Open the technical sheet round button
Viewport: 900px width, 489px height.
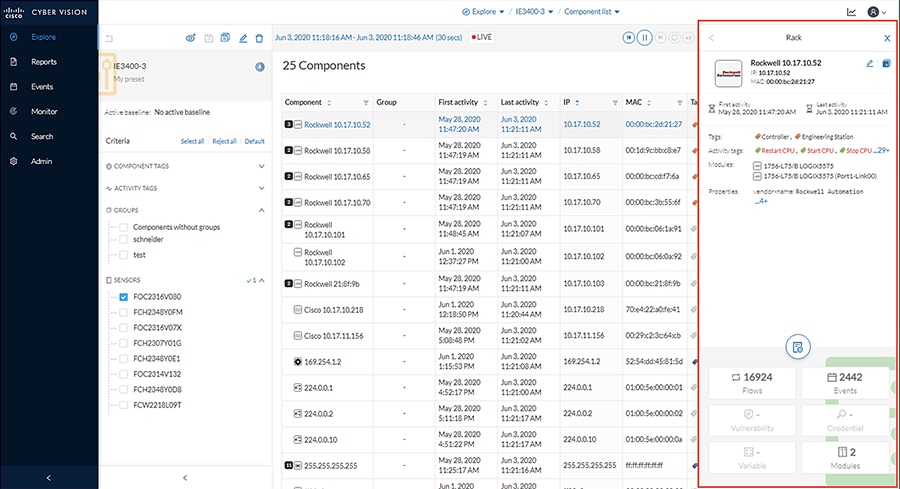[x=797, y=347]
